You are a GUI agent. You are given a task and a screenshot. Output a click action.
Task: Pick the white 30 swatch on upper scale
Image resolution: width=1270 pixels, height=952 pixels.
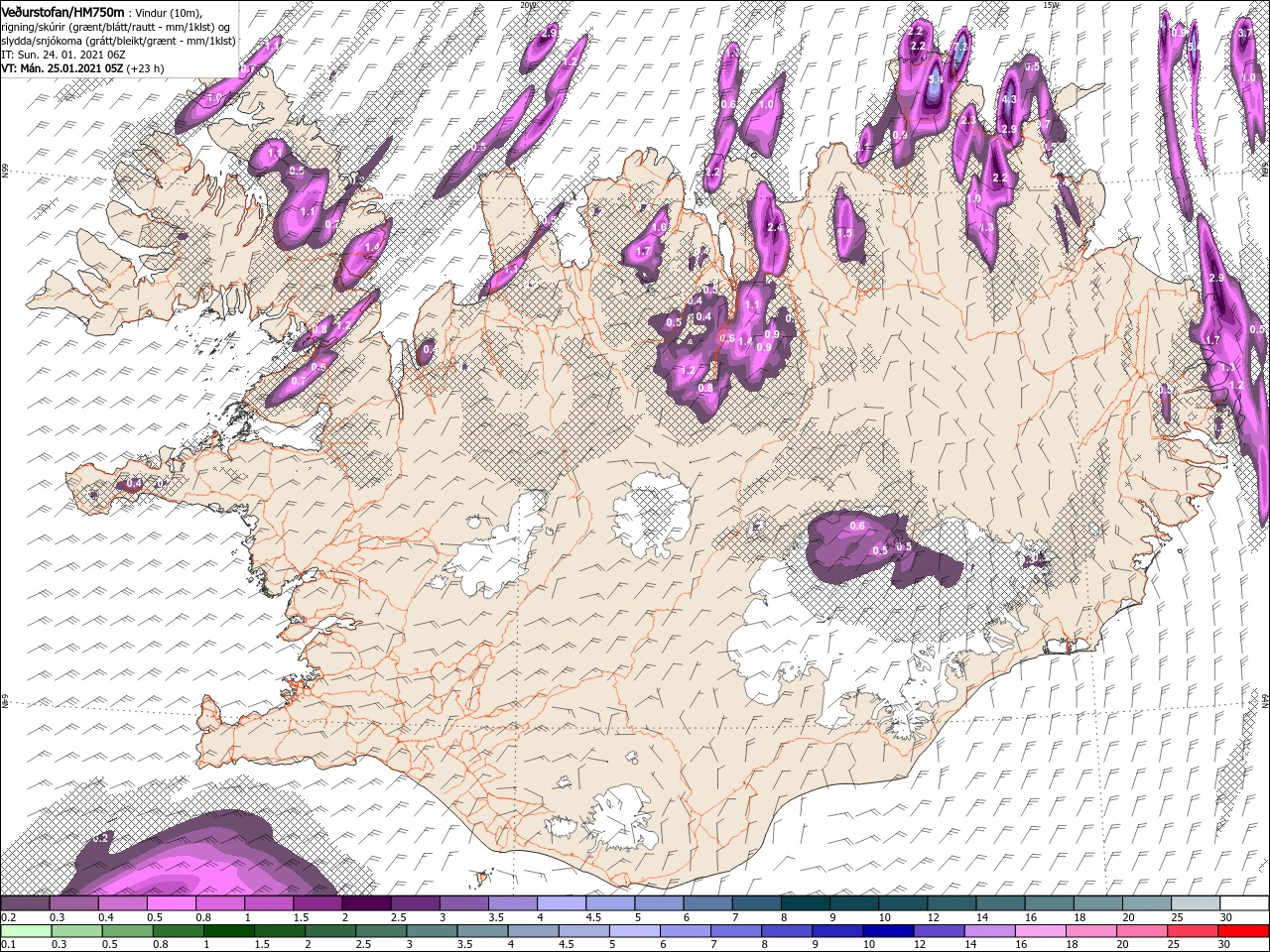(x=1244, y=903)
